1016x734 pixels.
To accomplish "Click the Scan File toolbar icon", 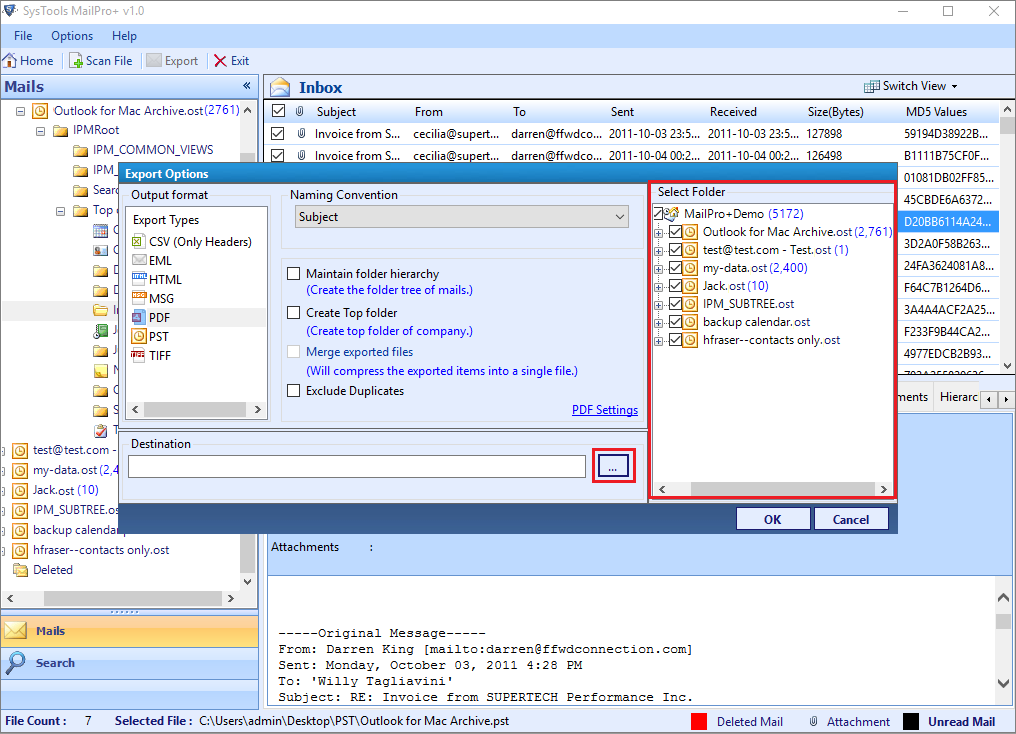I will click(76, 61).
